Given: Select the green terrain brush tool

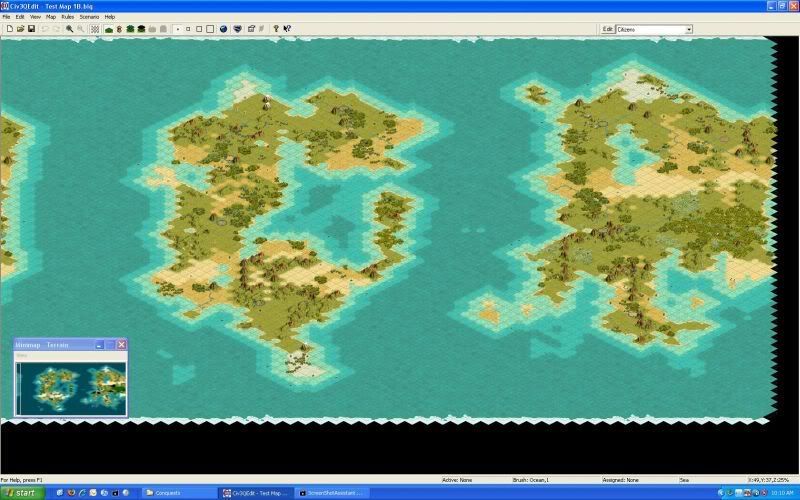Looking at the screenshot, I should click(x=109, y=29).
